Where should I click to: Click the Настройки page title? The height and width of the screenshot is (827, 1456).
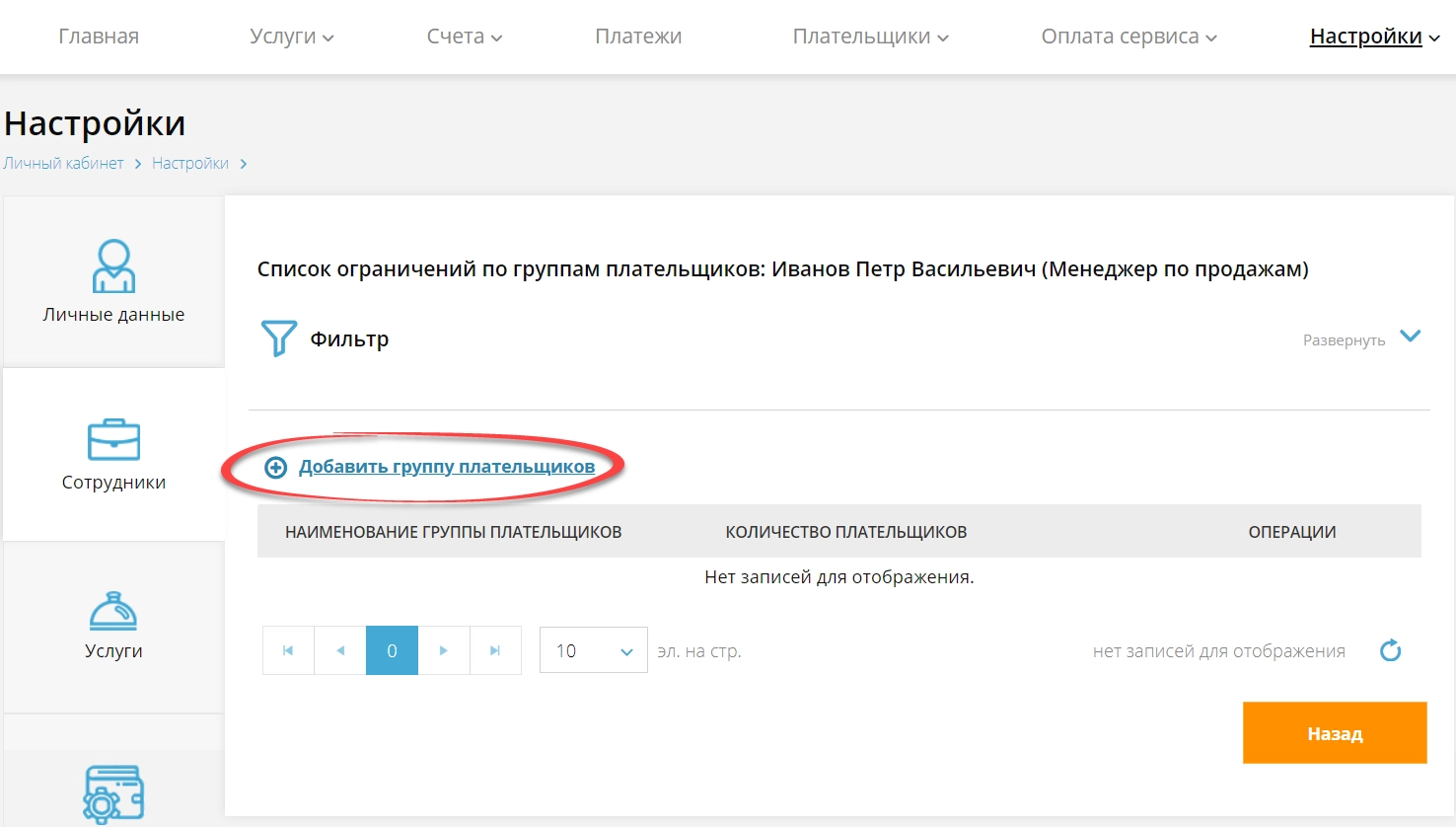(x=95, y=123)
